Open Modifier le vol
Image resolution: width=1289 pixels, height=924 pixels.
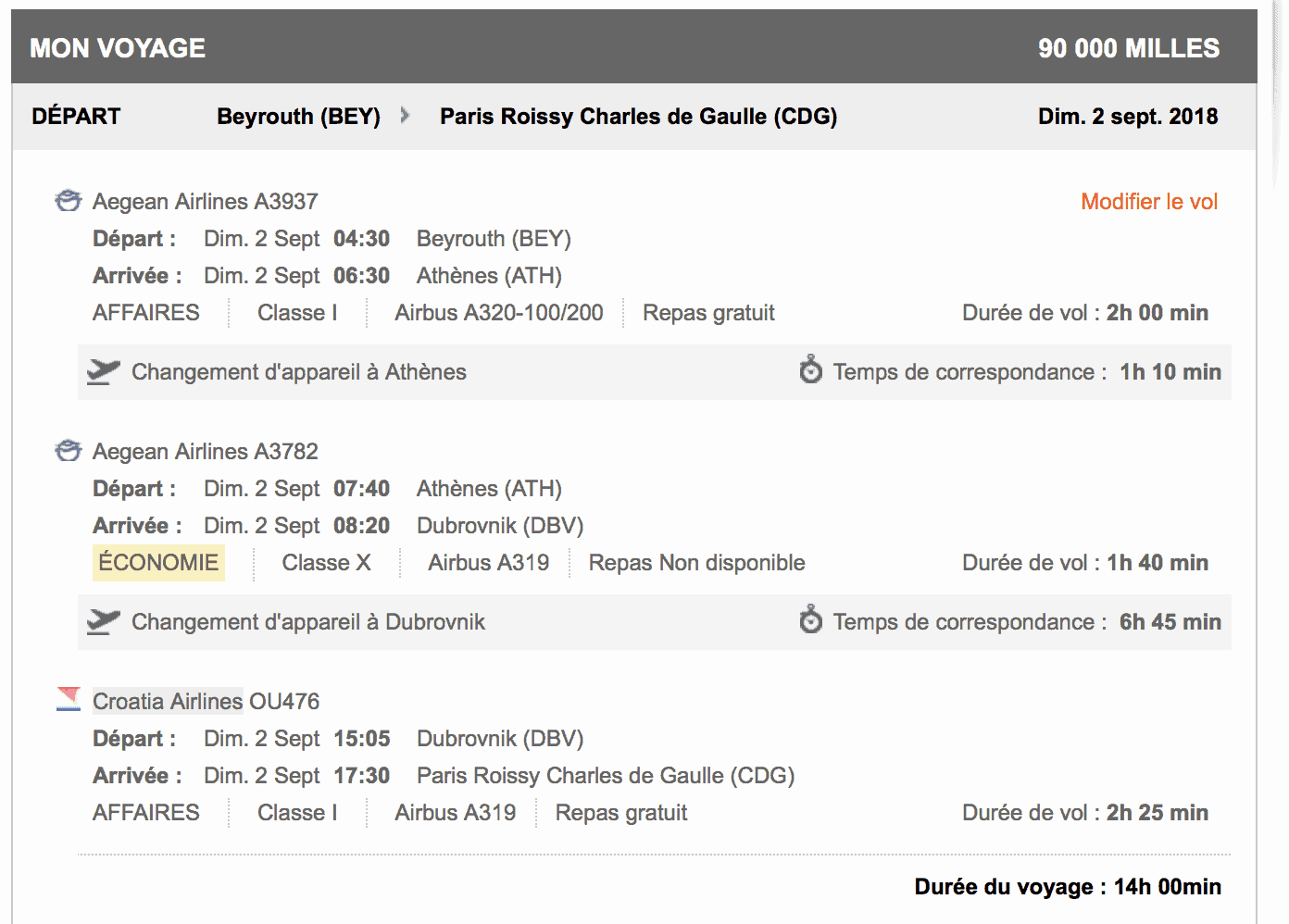point(1148,201)
